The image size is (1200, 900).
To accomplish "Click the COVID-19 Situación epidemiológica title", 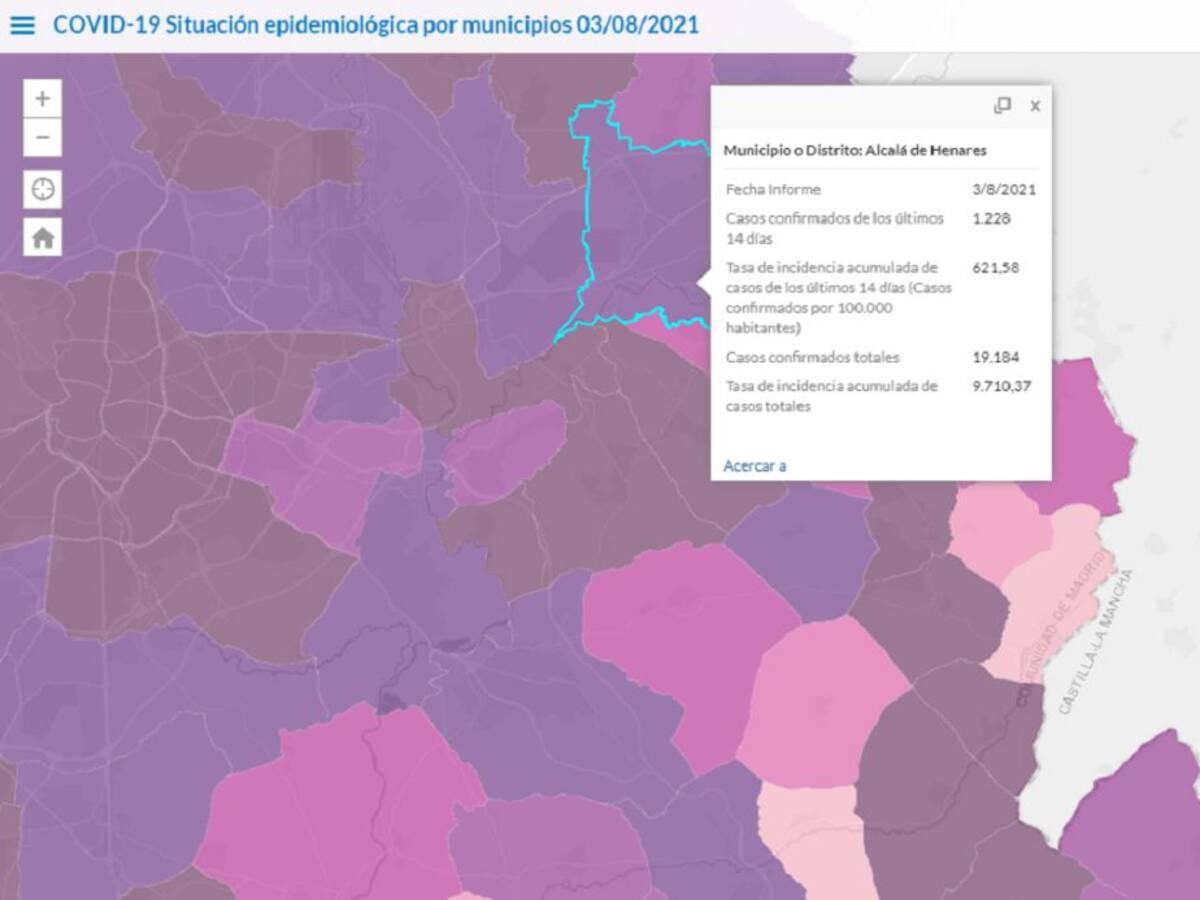I will (x=375, y=25).
